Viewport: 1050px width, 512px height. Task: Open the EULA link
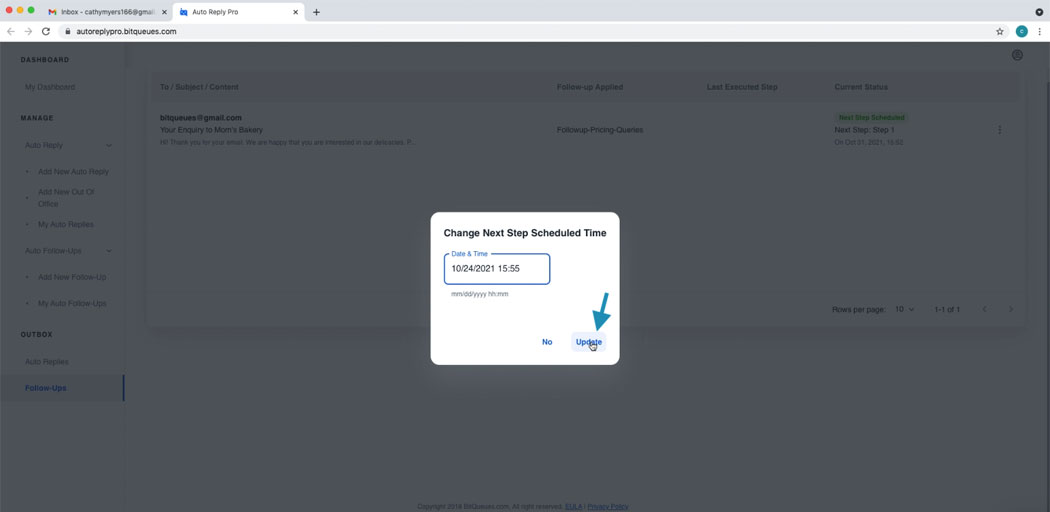coord(573,507)
